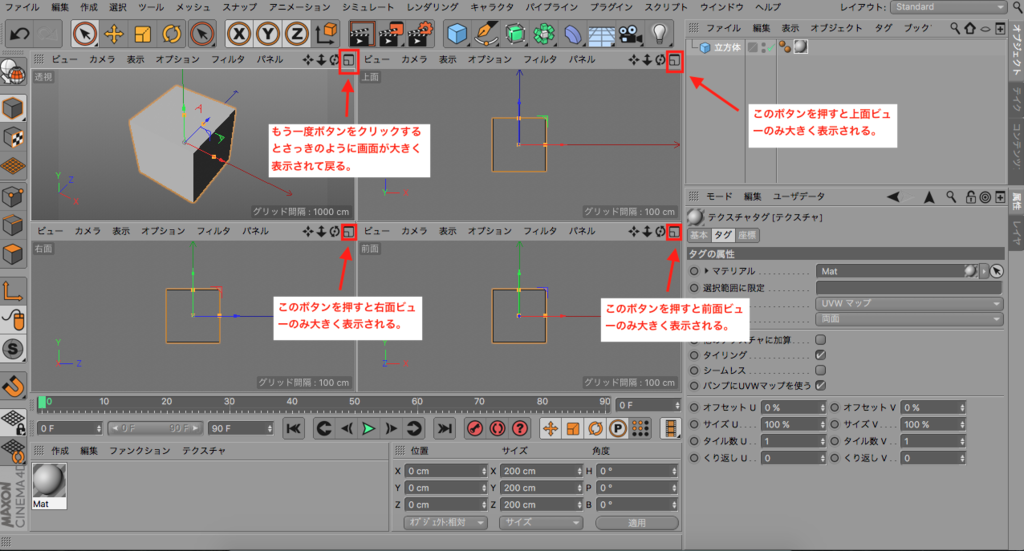Open the attribute manager モード menu
The image size is (1024, 551).
click(x=718, y=197)
